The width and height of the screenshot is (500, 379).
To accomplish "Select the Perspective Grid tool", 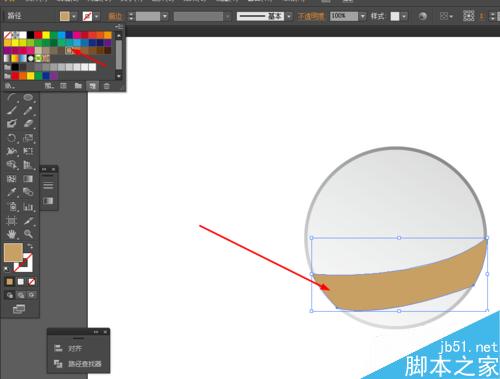I will (x=28, y=164).
